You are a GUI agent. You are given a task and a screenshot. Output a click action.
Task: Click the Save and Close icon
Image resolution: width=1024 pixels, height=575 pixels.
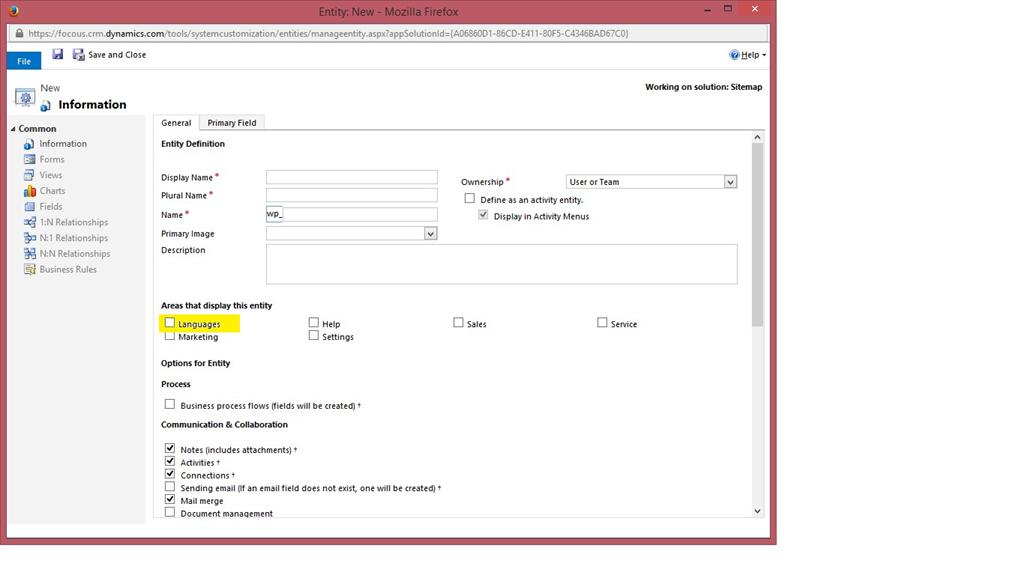78,55
